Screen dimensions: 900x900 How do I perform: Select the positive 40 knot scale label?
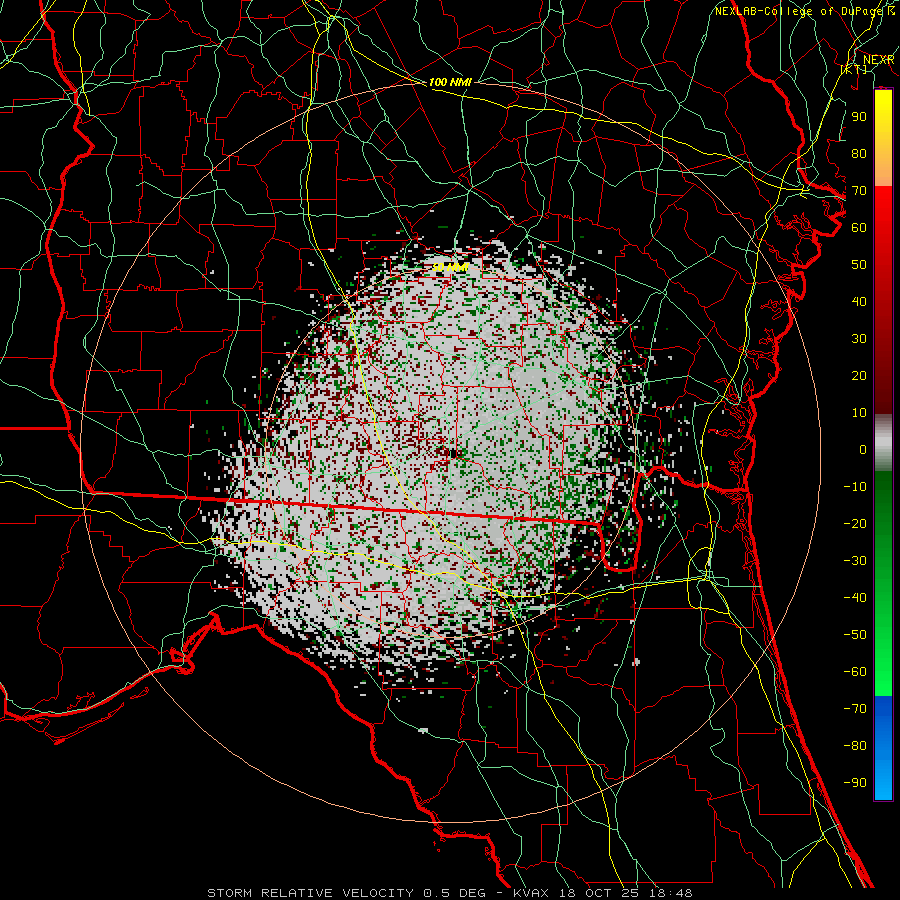pyautogui.click(x=859, y=302)
